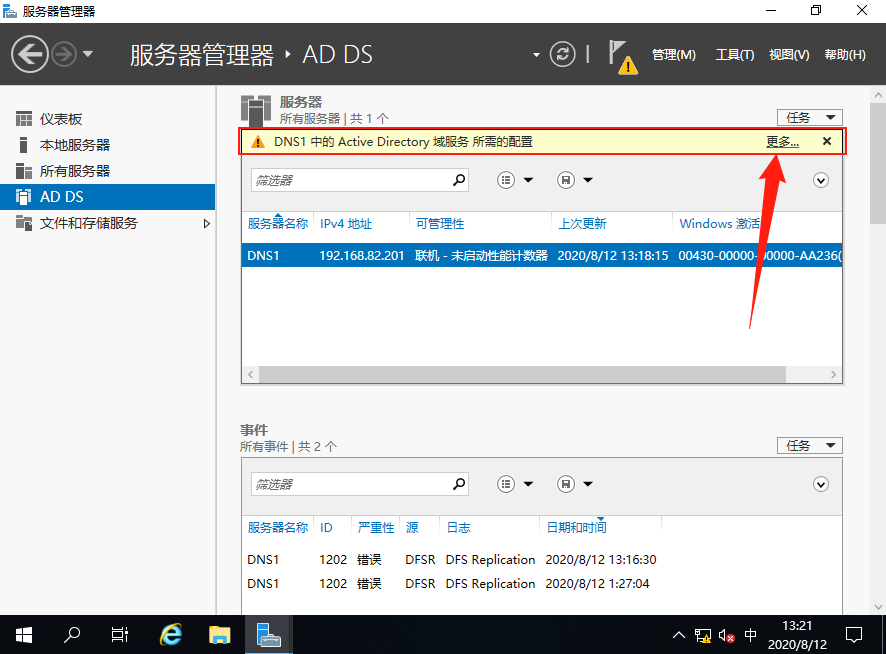Sort events by 严重性 column
886x654 pixels.
(376, 528)
